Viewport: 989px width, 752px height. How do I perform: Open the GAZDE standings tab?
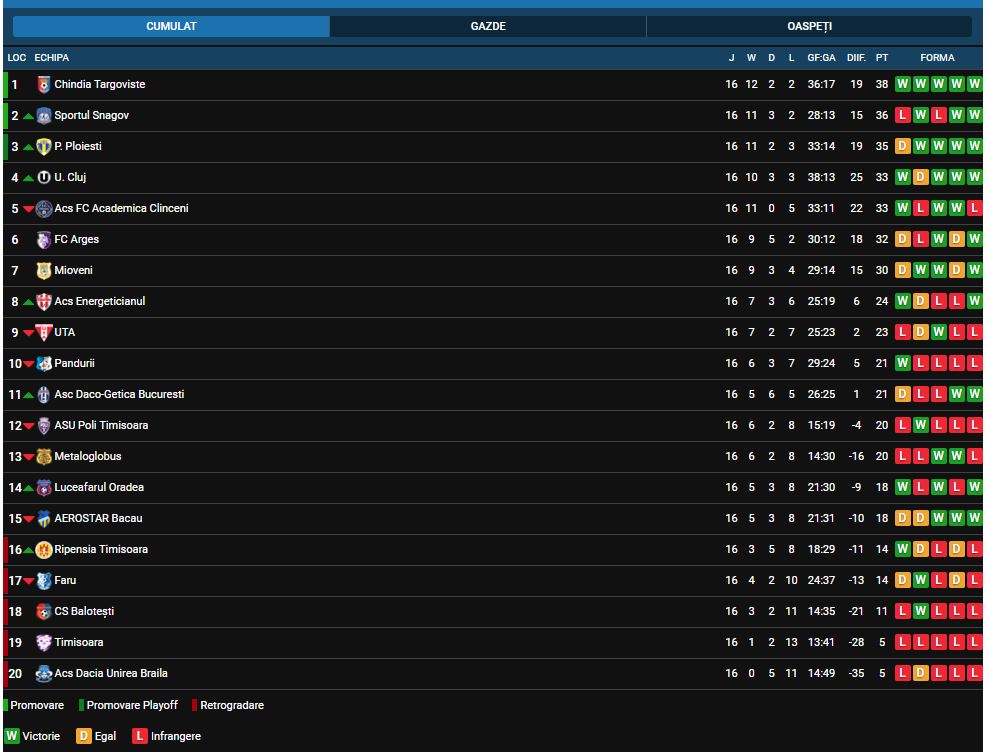coord(488,26)
